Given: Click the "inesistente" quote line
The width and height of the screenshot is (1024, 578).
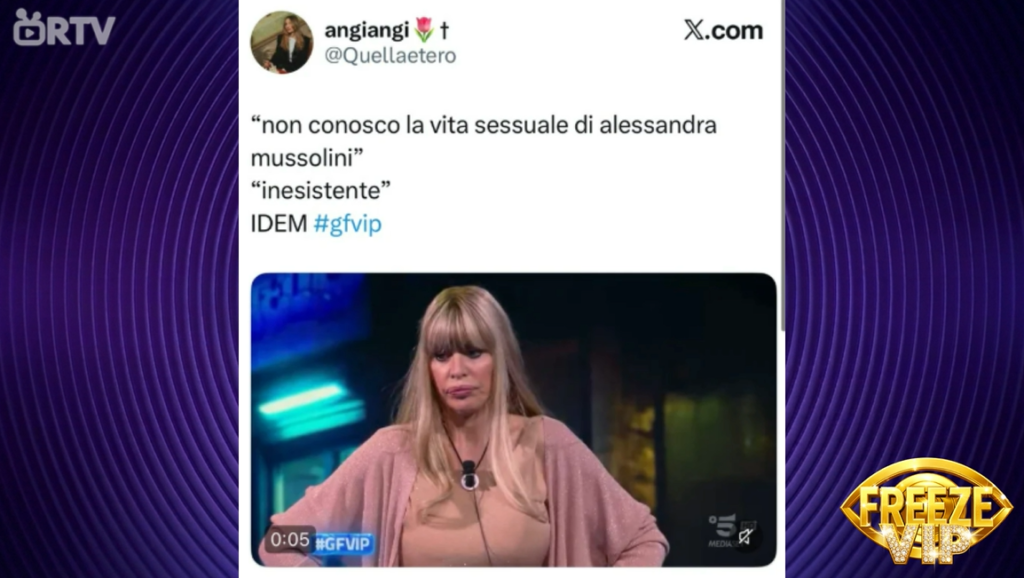Looking at the screenshot, I should point(321,190).
